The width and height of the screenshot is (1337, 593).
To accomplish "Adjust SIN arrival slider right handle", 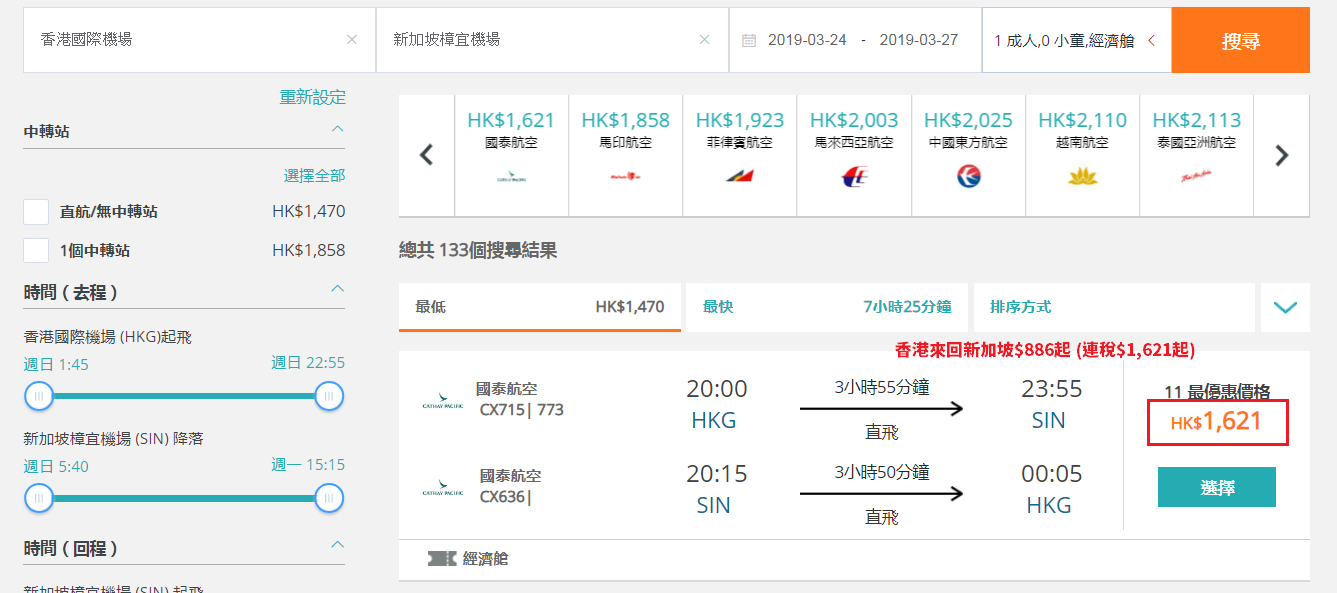I will 329,497.
